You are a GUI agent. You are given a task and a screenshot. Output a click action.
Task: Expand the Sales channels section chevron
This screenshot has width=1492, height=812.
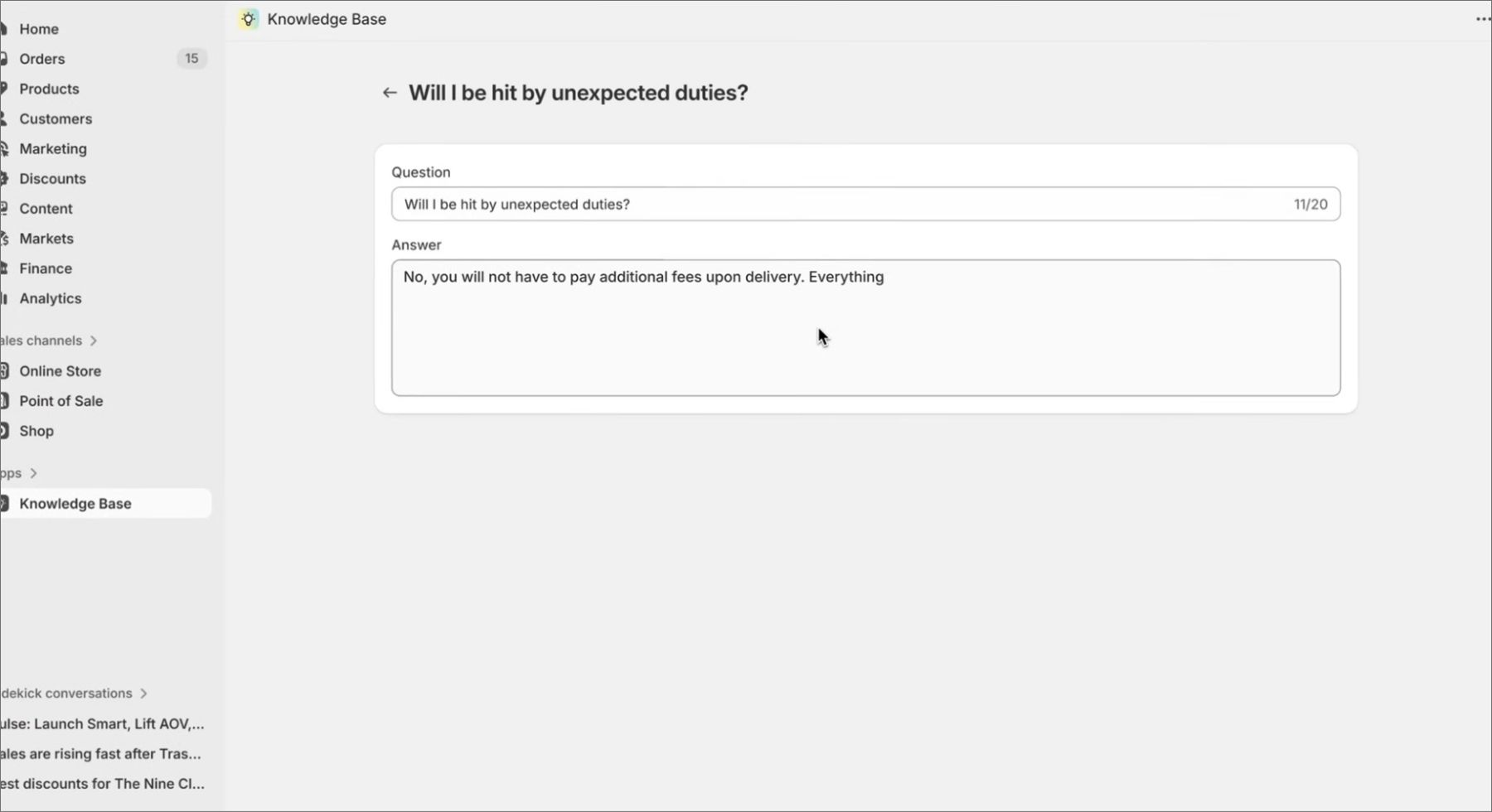(x=94, y=341)
